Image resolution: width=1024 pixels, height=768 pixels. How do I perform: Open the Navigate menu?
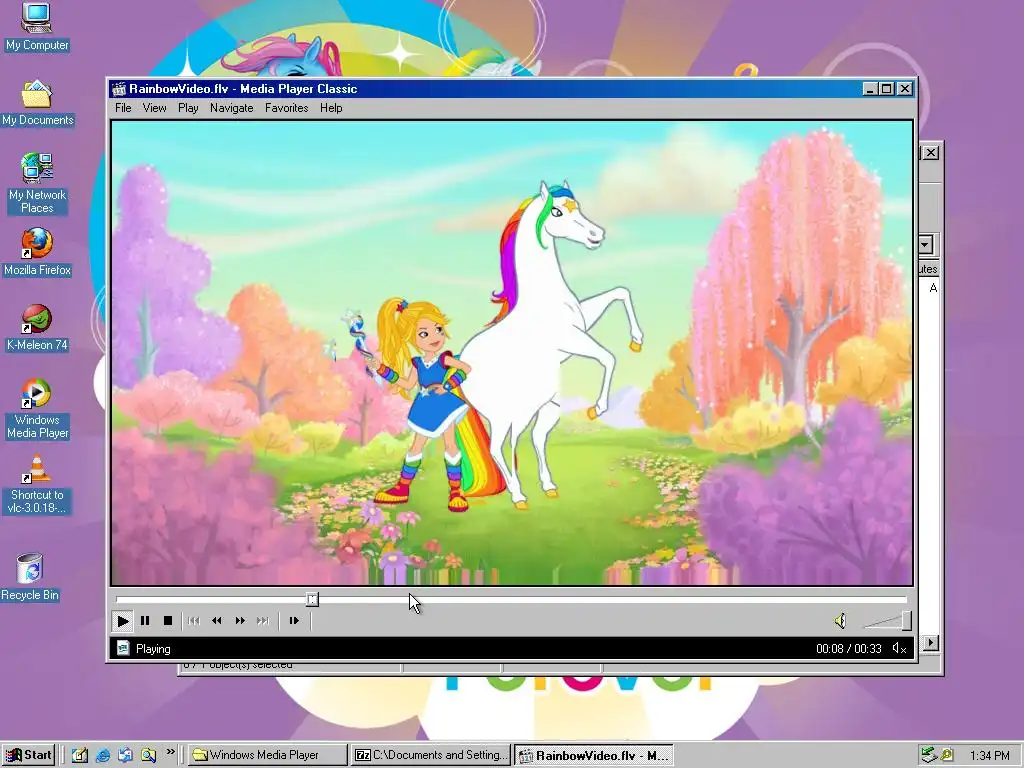(231, 108)
